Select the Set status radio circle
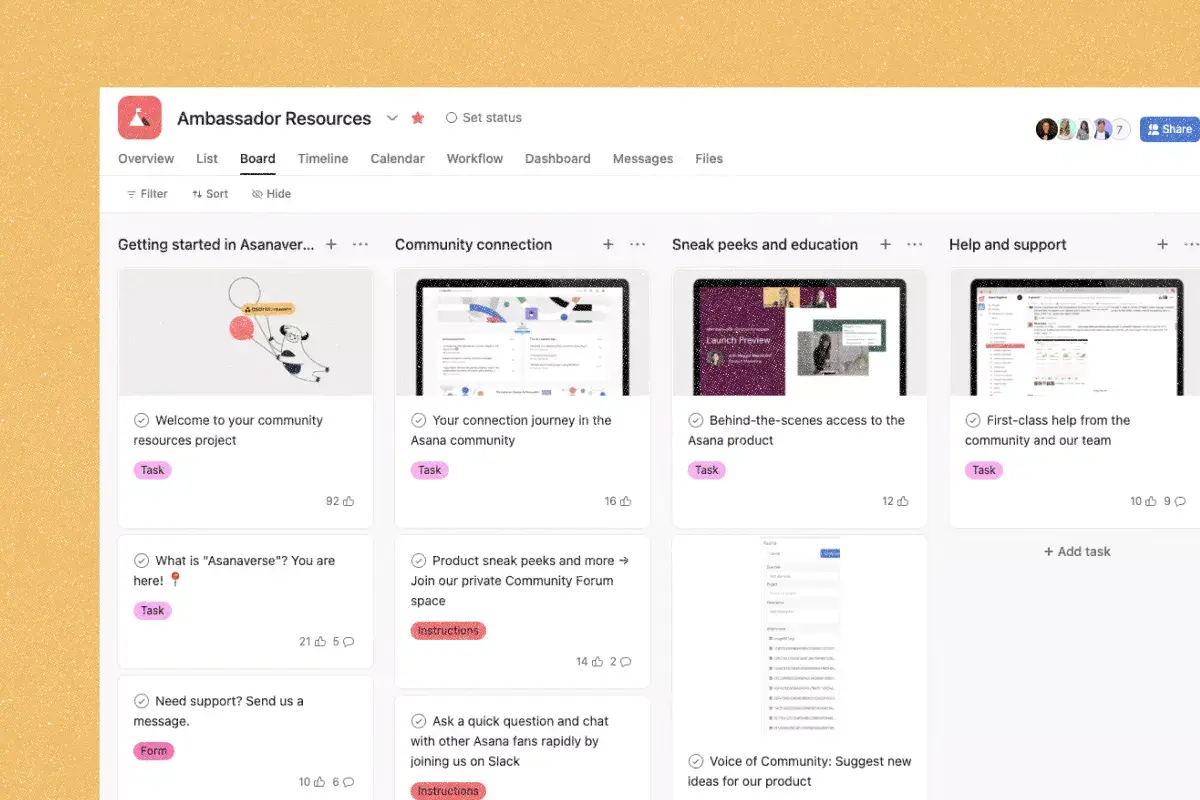1200x800 pixels. point(451,117)
